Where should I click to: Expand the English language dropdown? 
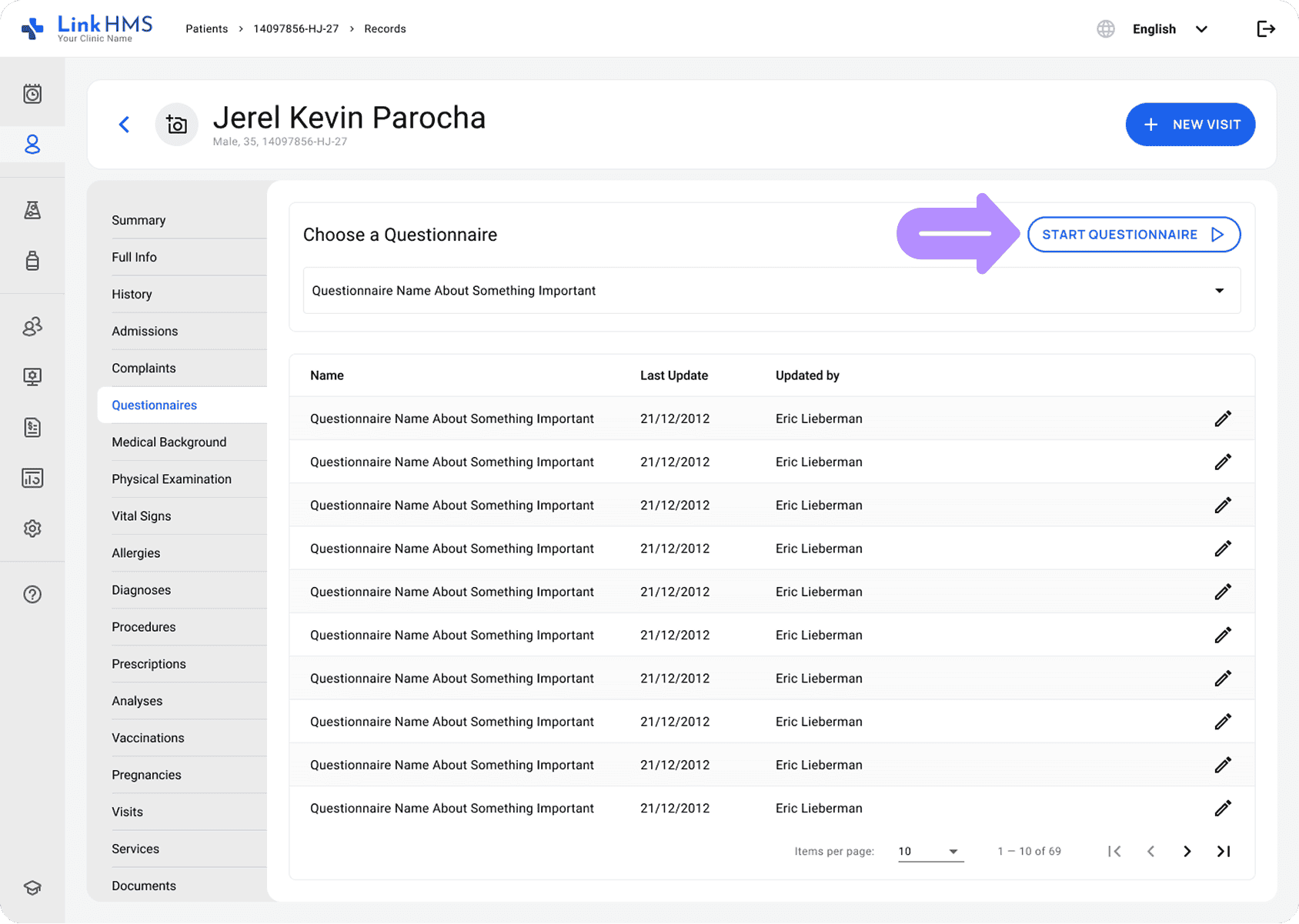tap(1169, 29)
